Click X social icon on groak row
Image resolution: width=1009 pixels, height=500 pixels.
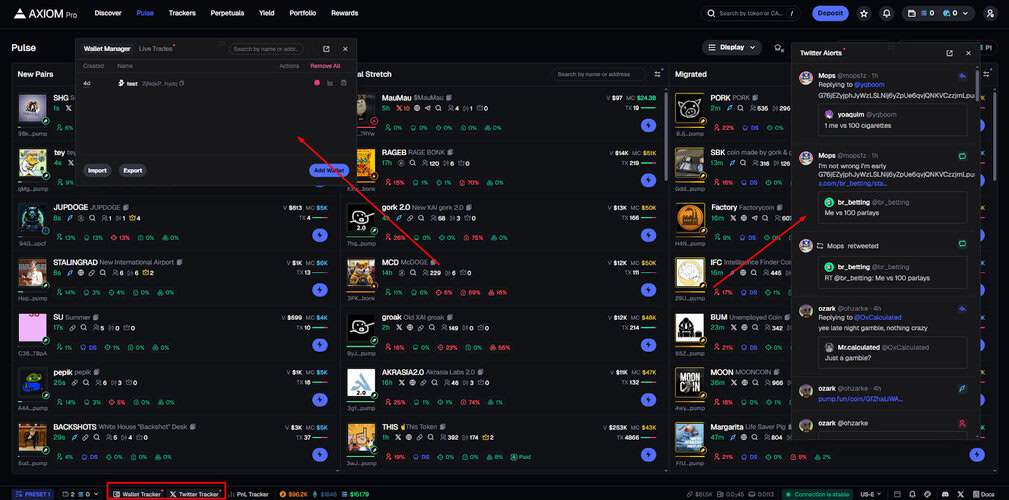398,328
